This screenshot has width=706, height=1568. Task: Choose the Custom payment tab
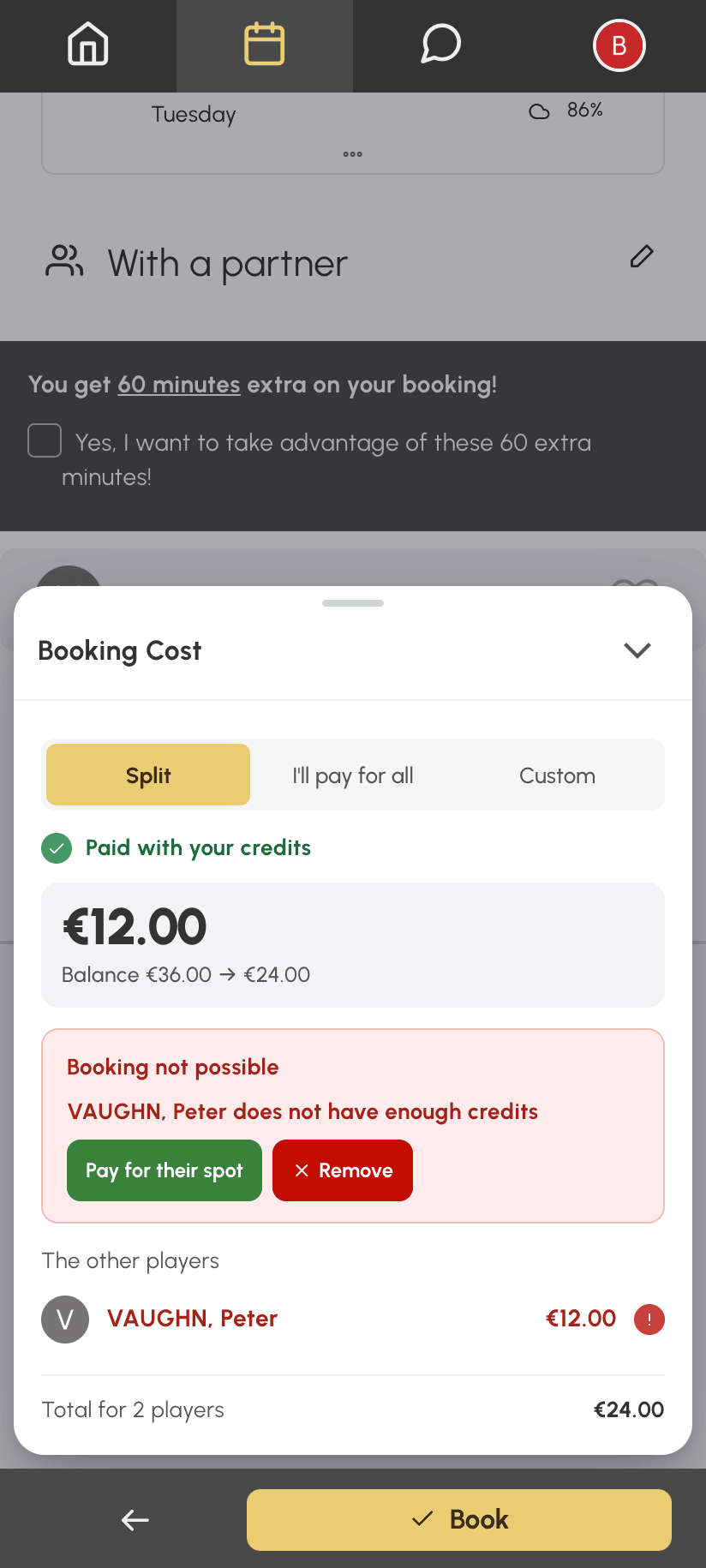[557, 775]
